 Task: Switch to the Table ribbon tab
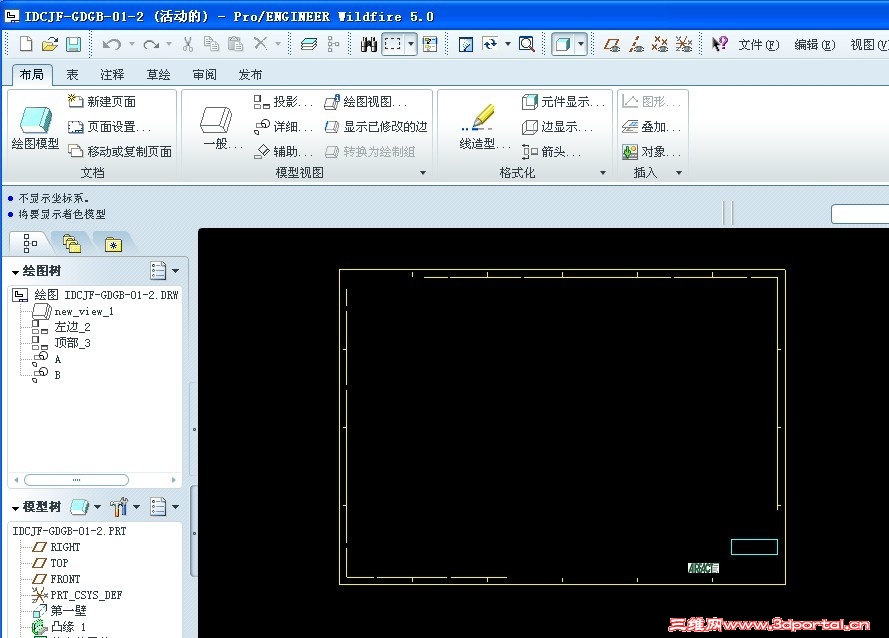(72, 74)
